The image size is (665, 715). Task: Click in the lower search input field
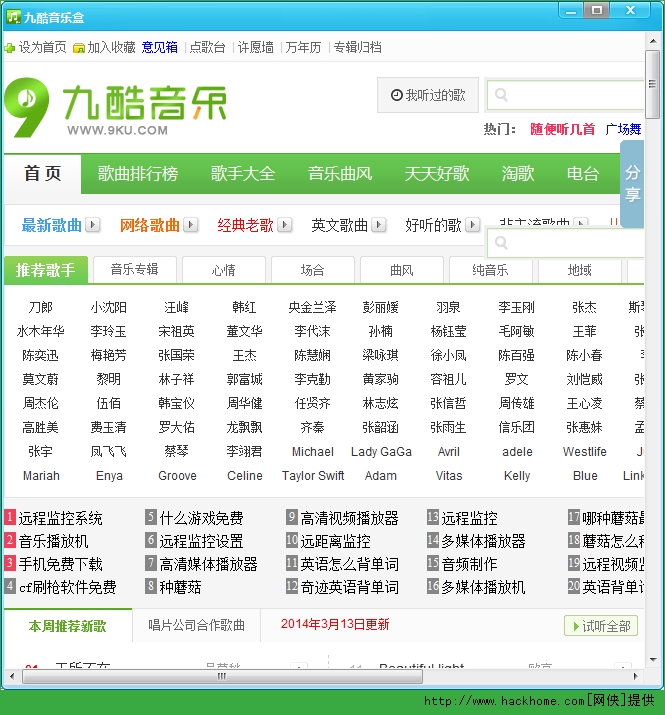point(566,243)
